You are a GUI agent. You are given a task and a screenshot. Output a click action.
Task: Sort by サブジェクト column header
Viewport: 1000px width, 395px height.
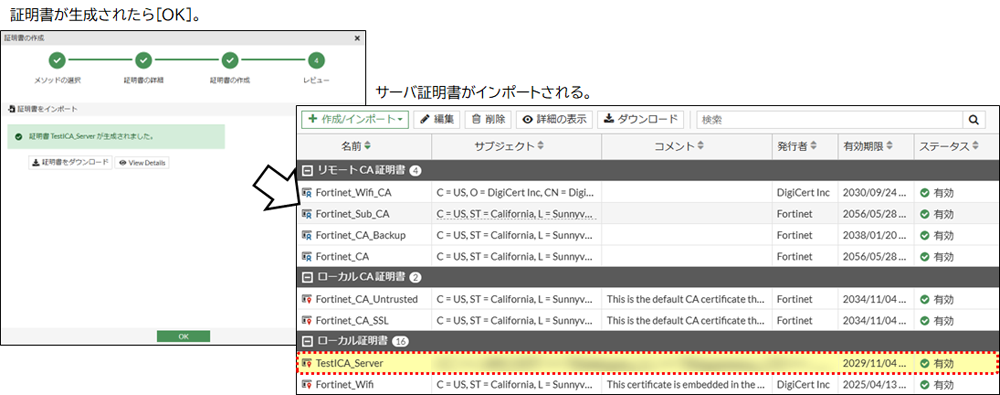point(517,147)
